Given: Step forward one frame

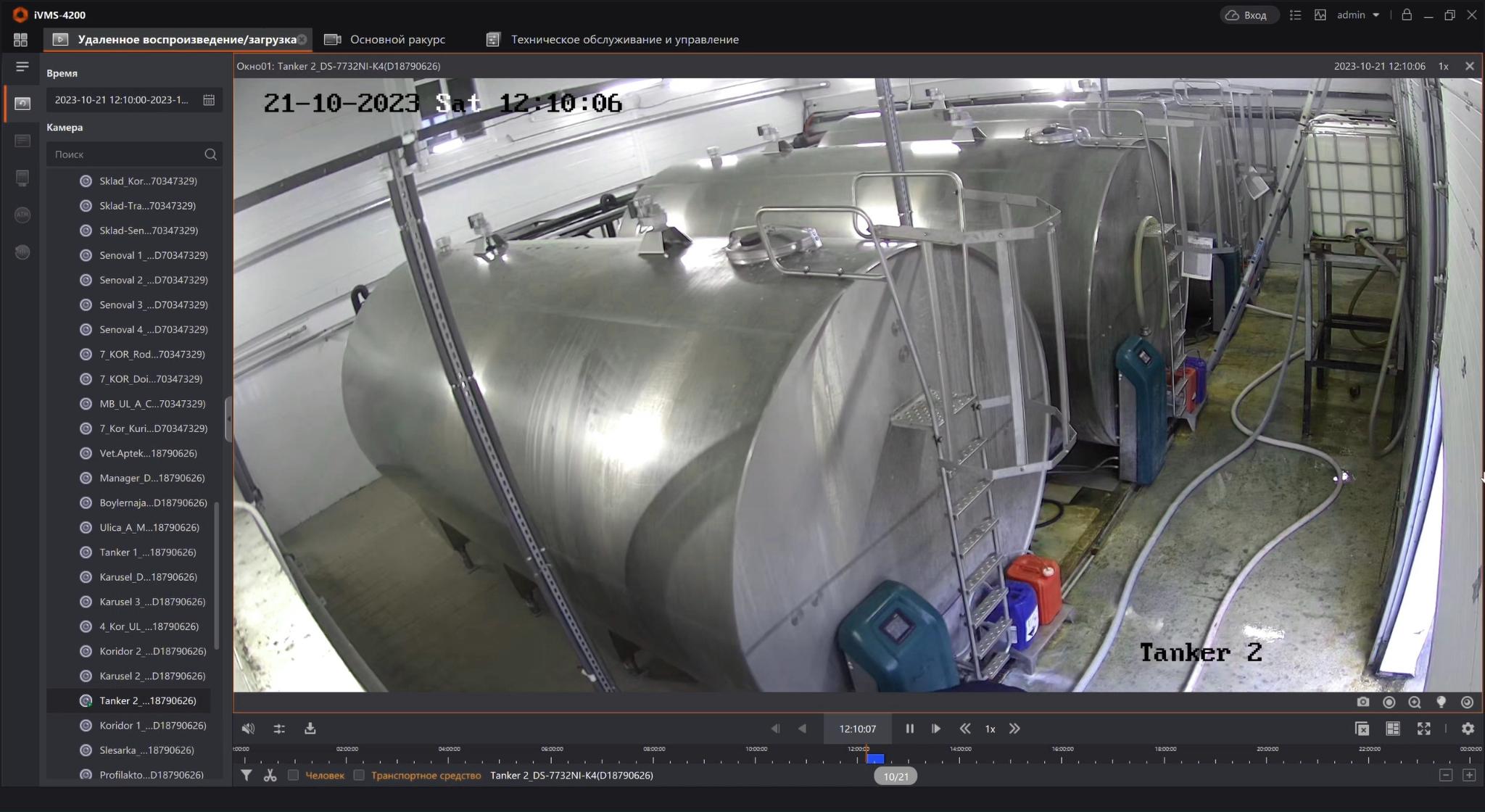Looking at the screenshot, I should [x=936, y=729].
